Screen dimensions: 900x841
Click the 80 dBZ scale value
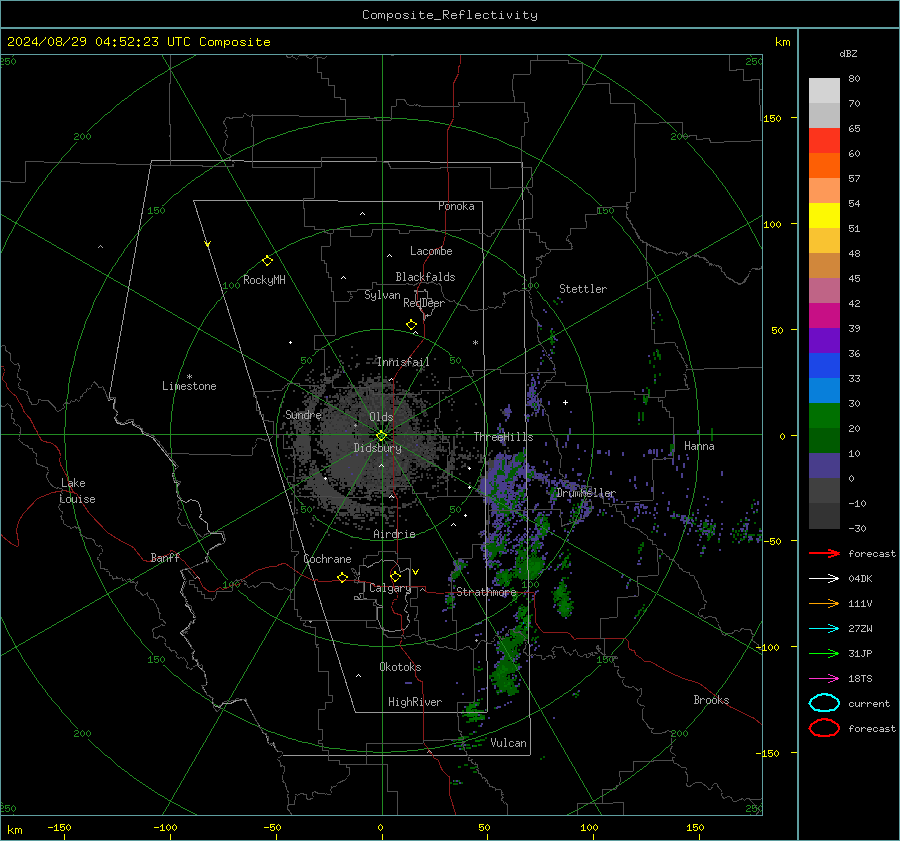coord(854,79)
